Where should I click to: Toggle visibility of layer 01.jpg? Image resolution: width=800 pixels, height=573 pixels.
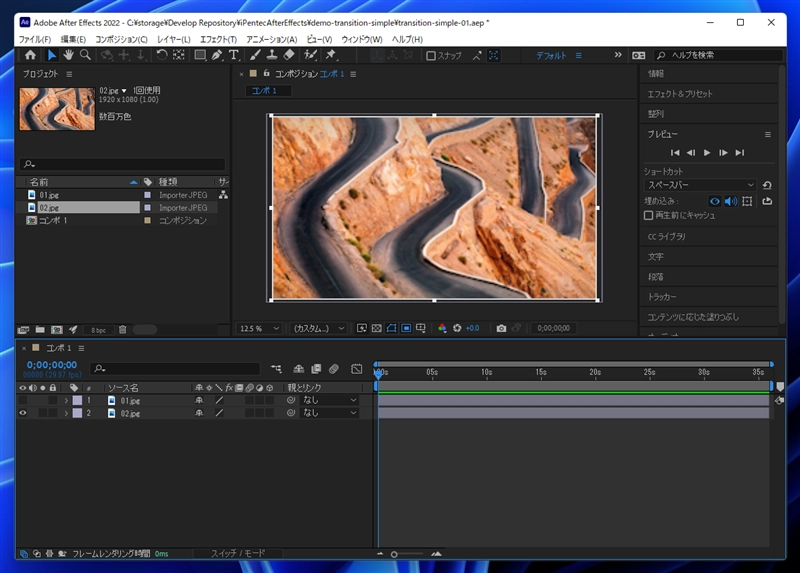click(x=23, y=401)
